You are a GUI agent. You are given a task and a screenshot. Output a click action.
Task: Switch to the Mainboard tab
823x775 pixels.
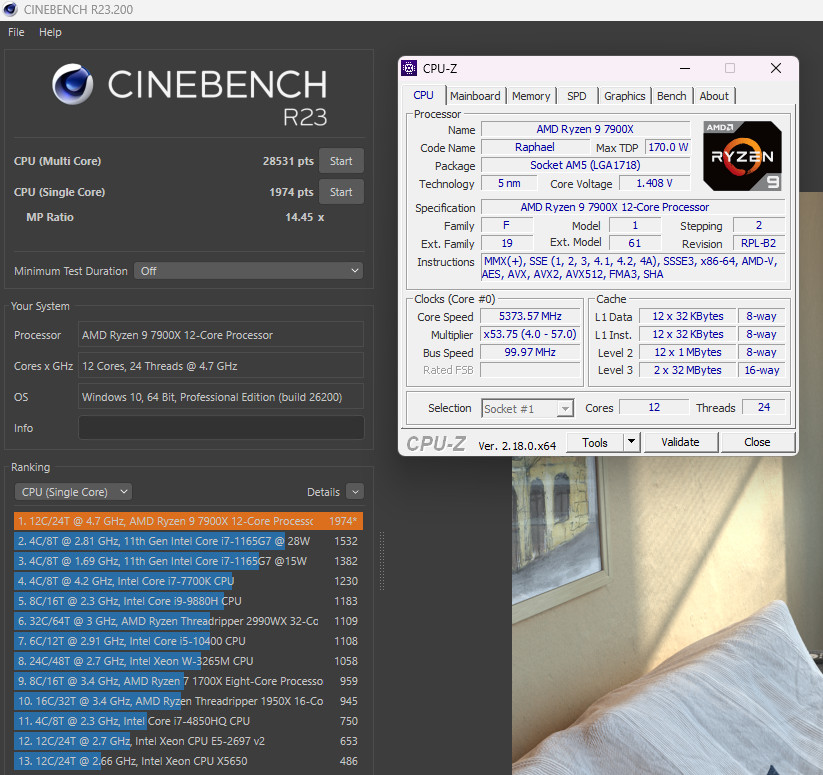(475, 96)
